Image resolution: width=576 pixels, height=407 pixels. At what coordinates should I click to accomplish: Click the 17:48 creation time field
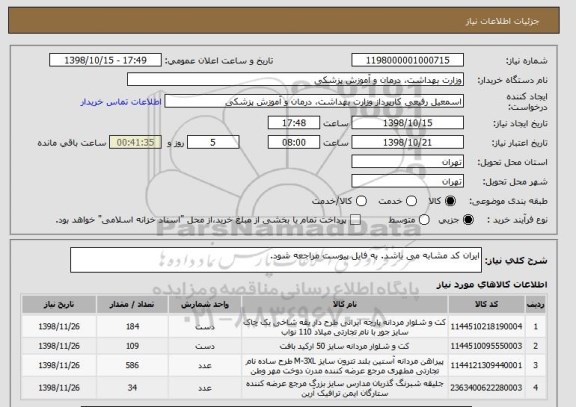point(294,123)
